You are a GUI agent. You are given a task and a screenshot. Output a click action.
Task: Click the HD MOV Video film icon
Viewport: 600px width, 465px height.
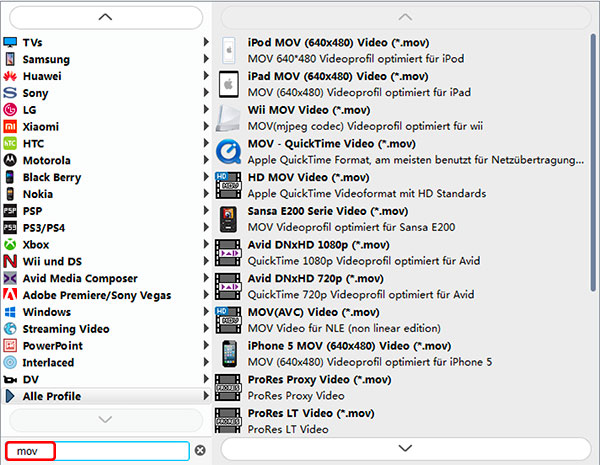228,185
